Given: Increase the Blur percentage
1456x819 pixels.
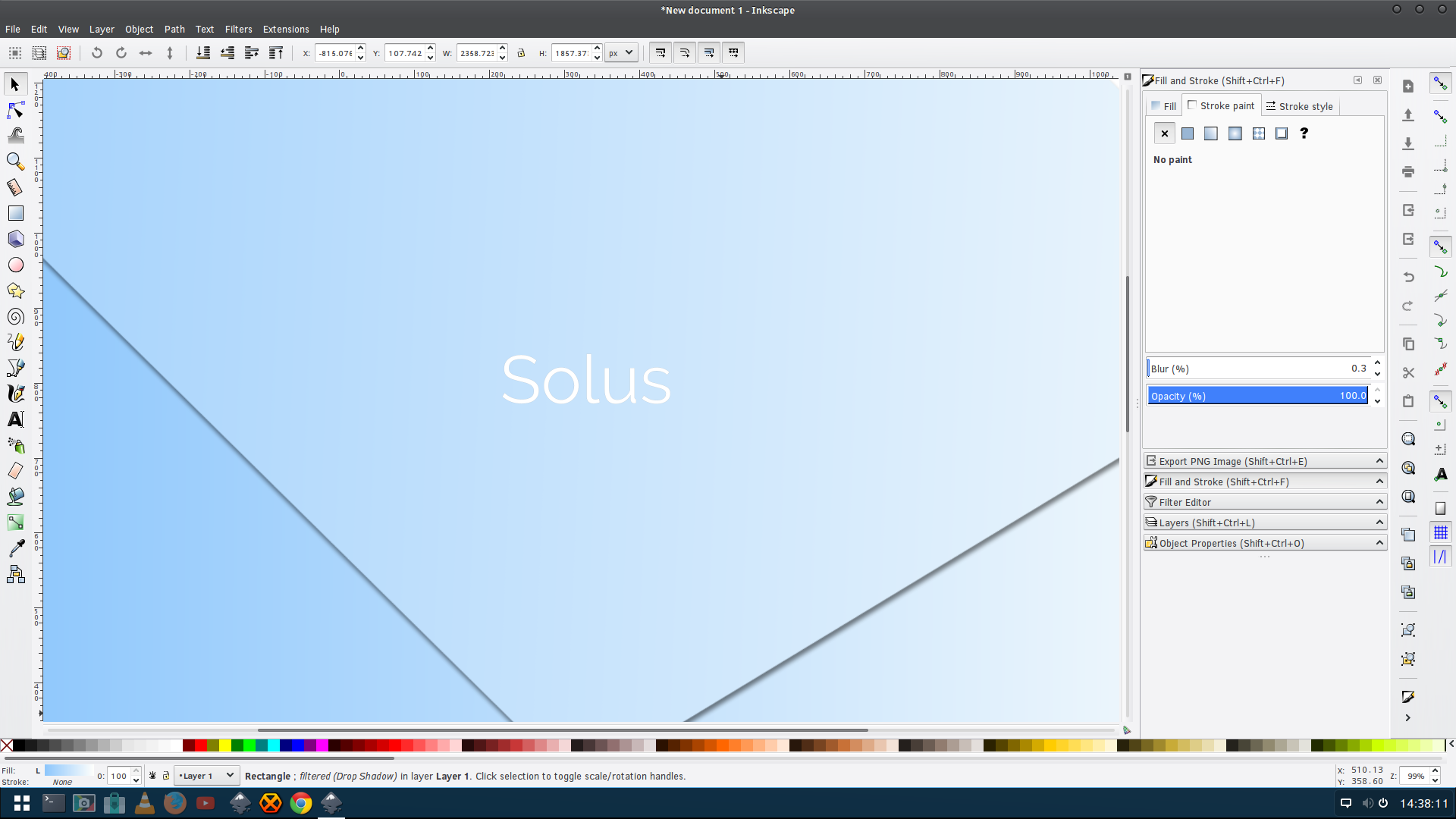Looking at the screenshot, I should click(1378, 364).
